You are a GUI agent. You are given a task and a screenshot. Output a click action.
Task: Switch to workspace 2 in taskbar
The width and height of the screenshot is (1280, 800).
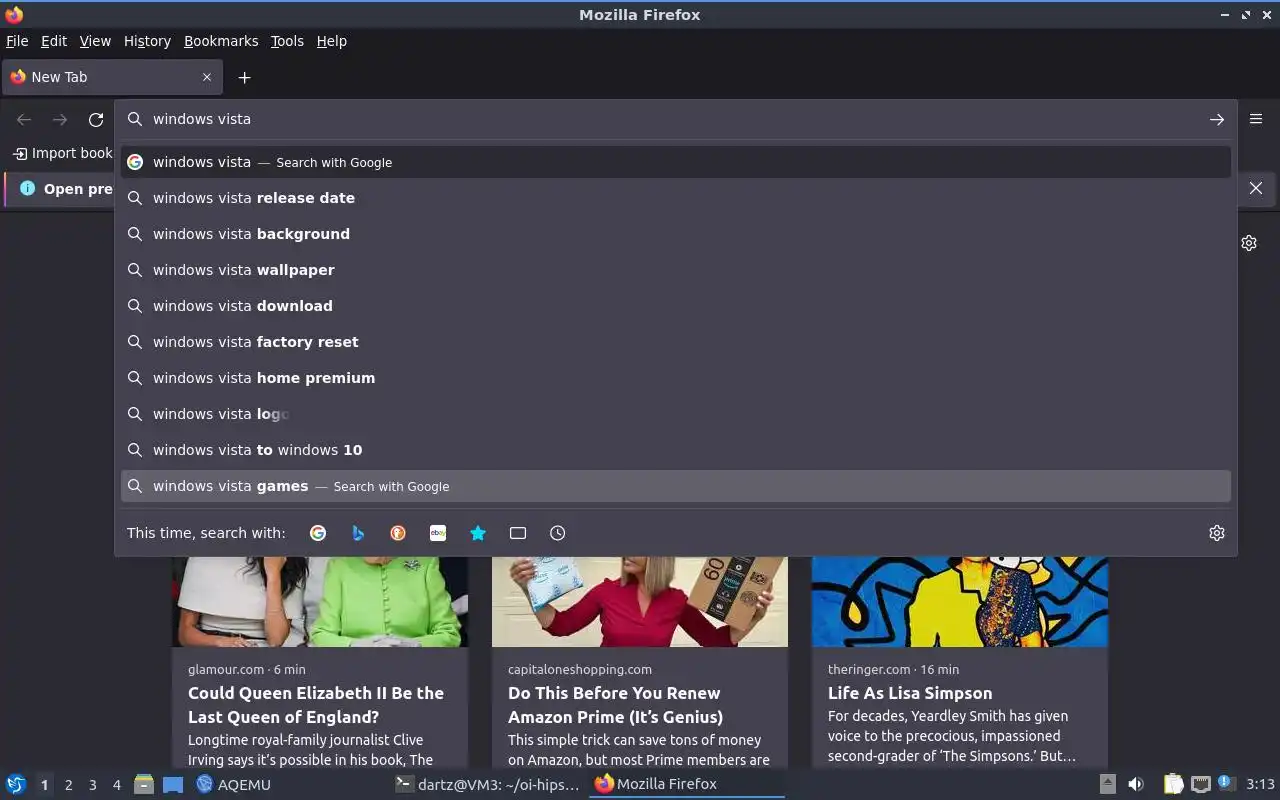[x=68, y=785]
